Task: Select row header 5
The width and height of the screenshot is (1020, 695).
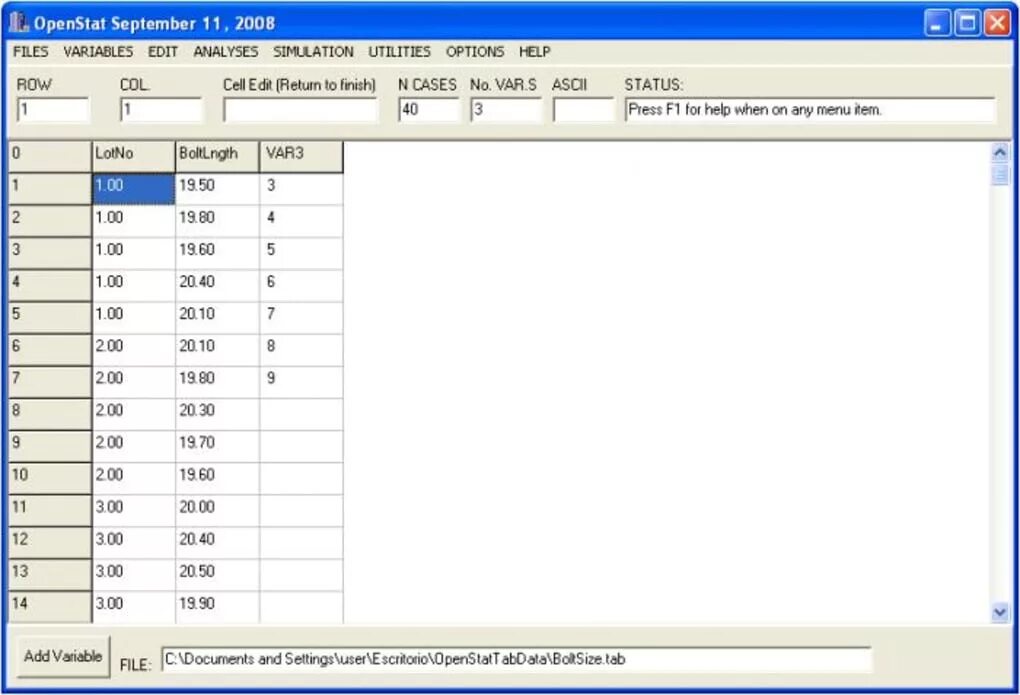Action: click(50, 318)
